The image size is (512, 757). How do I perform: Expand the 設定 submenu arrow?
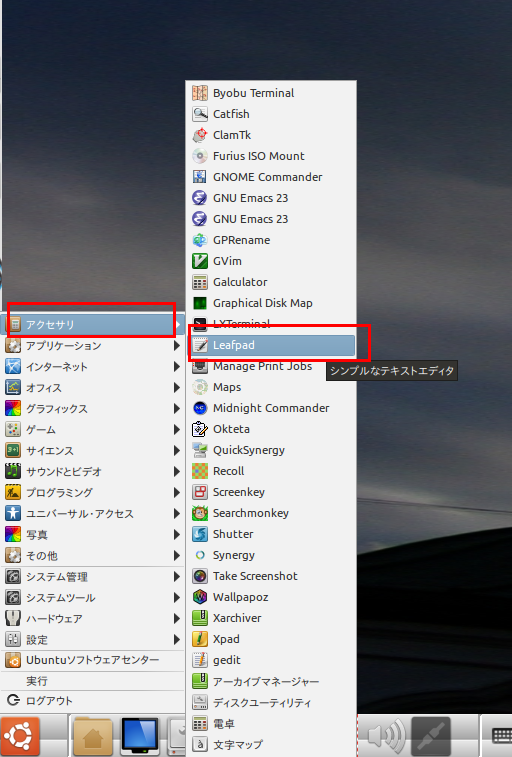(x=177, y=640)
